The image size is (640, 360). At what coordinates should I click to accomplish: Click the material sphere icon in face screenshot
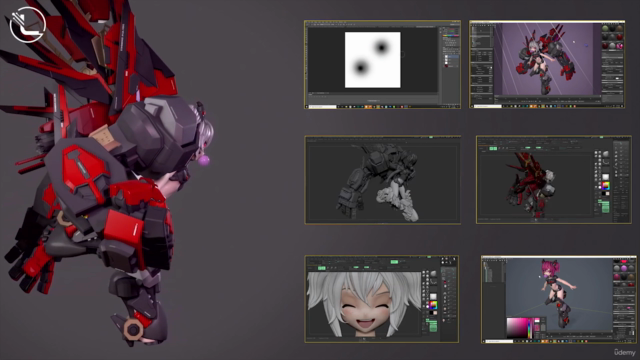coord(433,273)
